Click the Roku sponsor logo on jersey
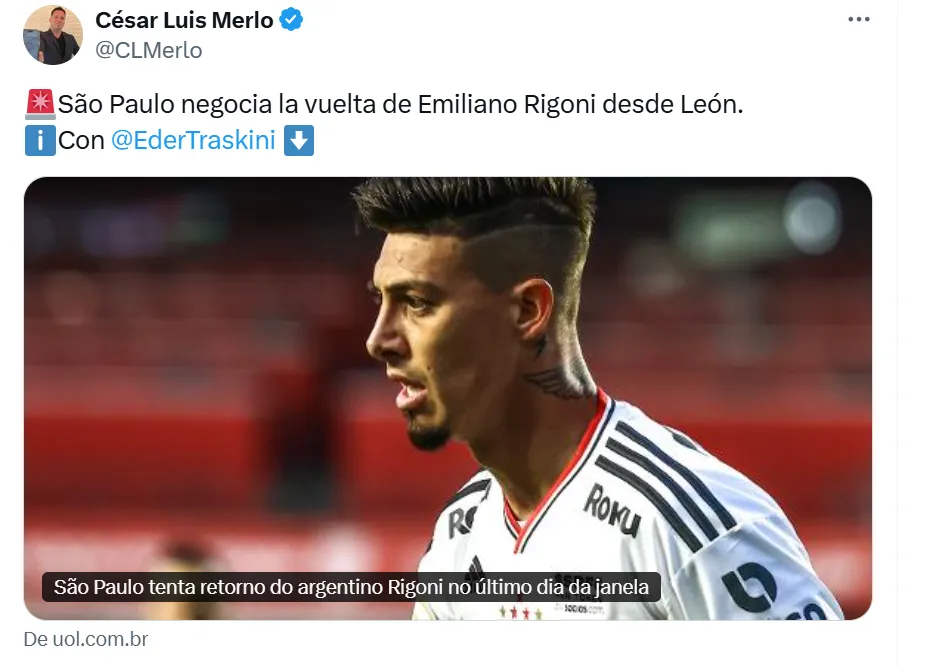This screenshot has width=937, height=666. (x=611, y=511)
